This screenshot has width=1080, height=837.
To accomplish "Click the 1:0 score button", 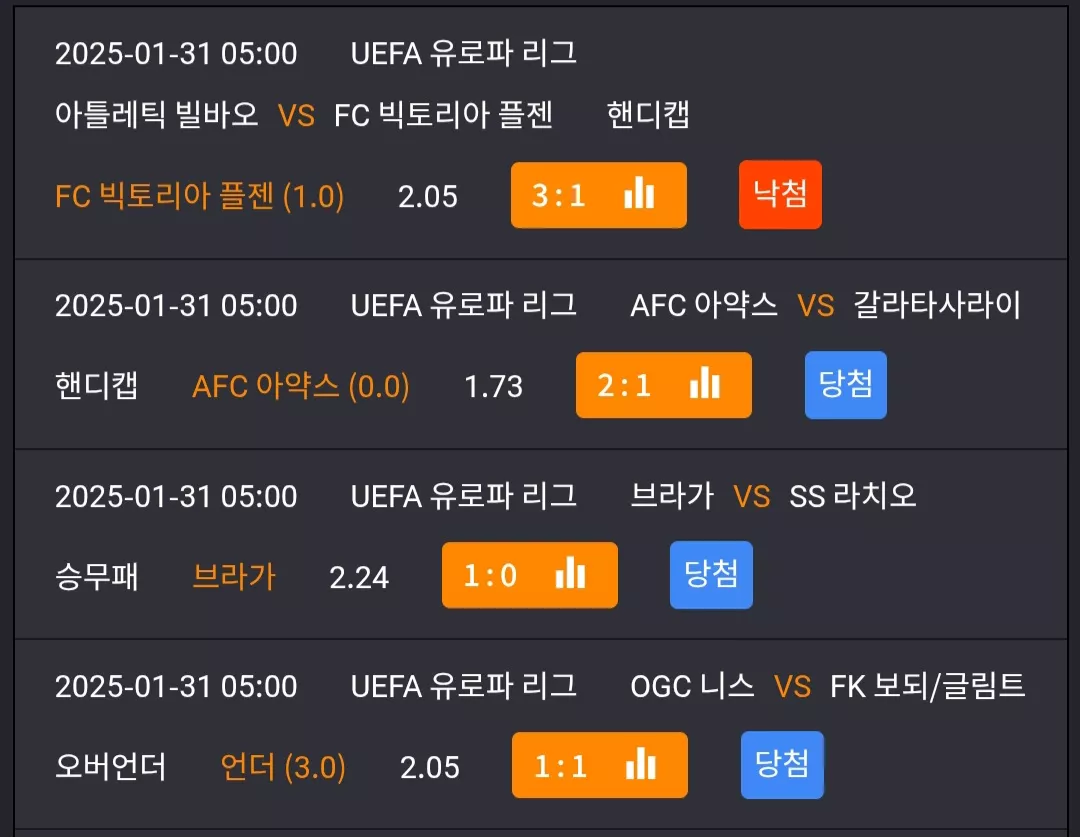I will tap(530, 575).
